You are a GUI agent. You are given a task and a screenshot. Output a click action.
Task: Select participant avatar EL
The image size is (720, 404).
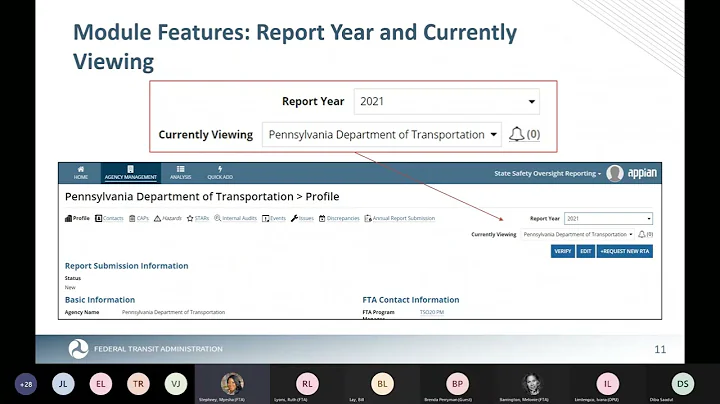pyautogui.click(x=101, y=384)
